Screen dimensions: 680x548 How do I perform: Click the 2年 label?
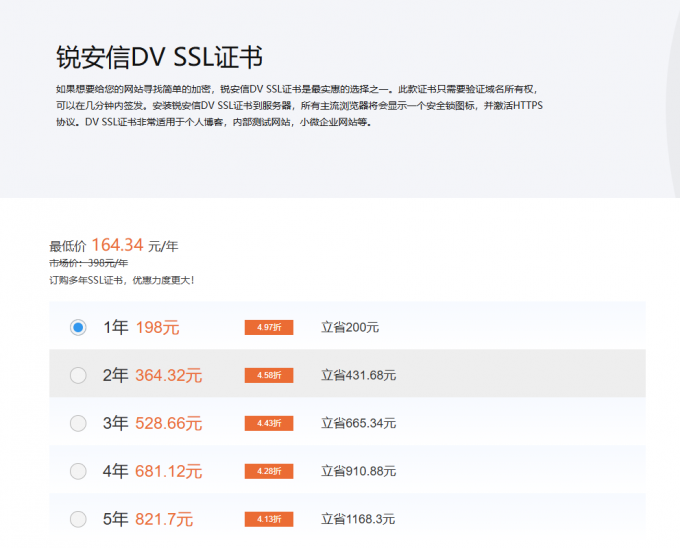(x=115, y=375)
